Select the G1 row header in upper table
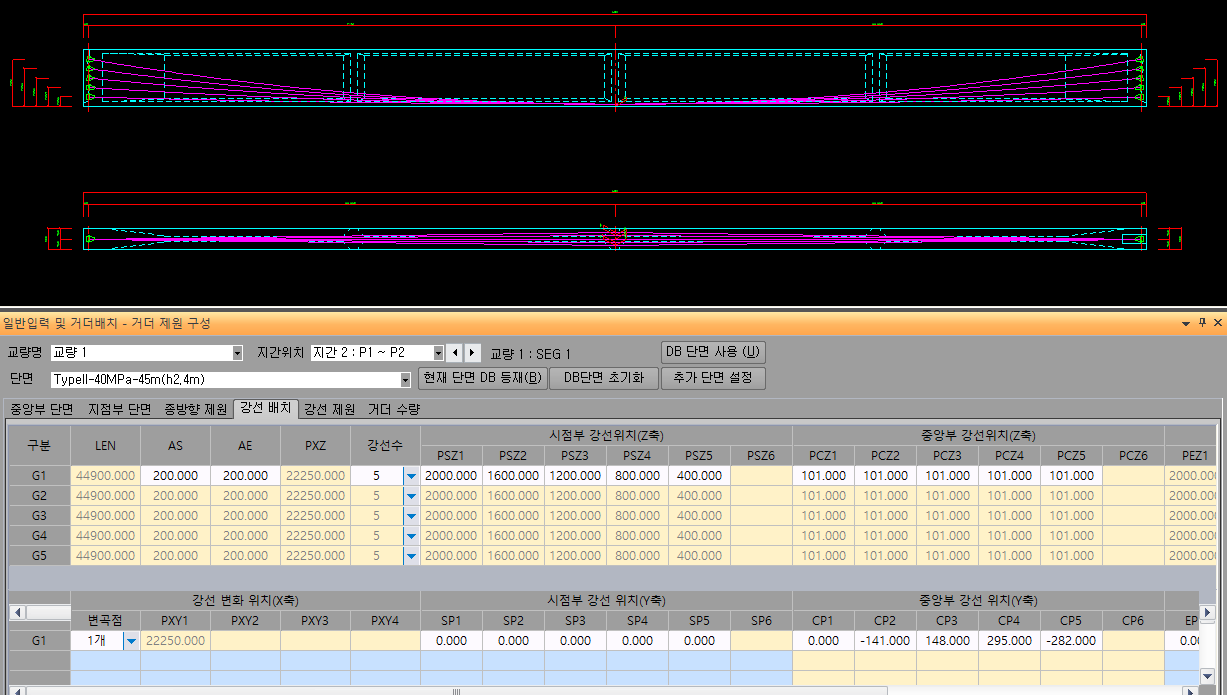Screen dimensions: 1227x695 (x=39, y=476)
